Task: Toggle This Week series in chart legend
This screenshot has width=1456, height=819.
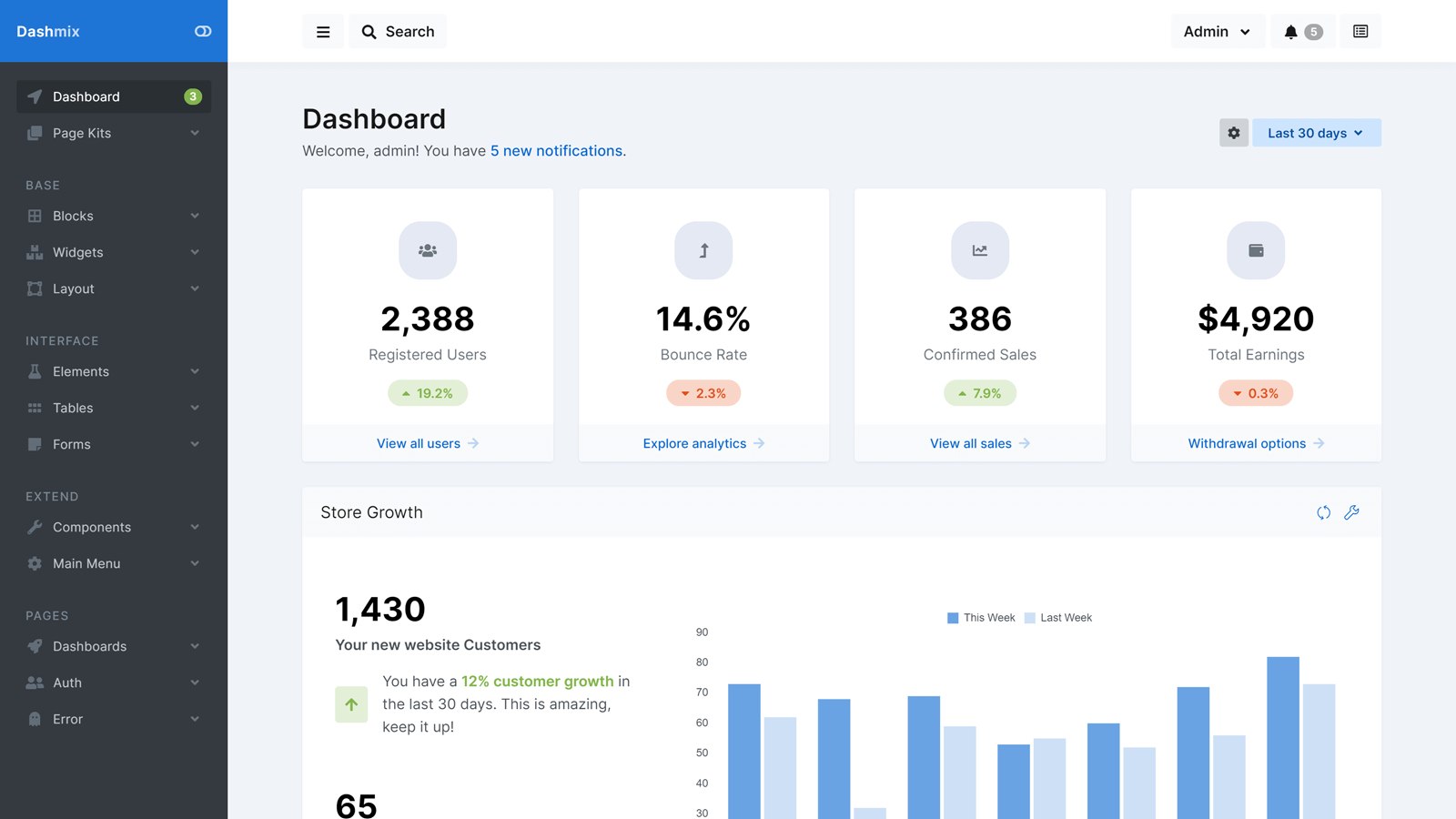Action: point(981,618)
